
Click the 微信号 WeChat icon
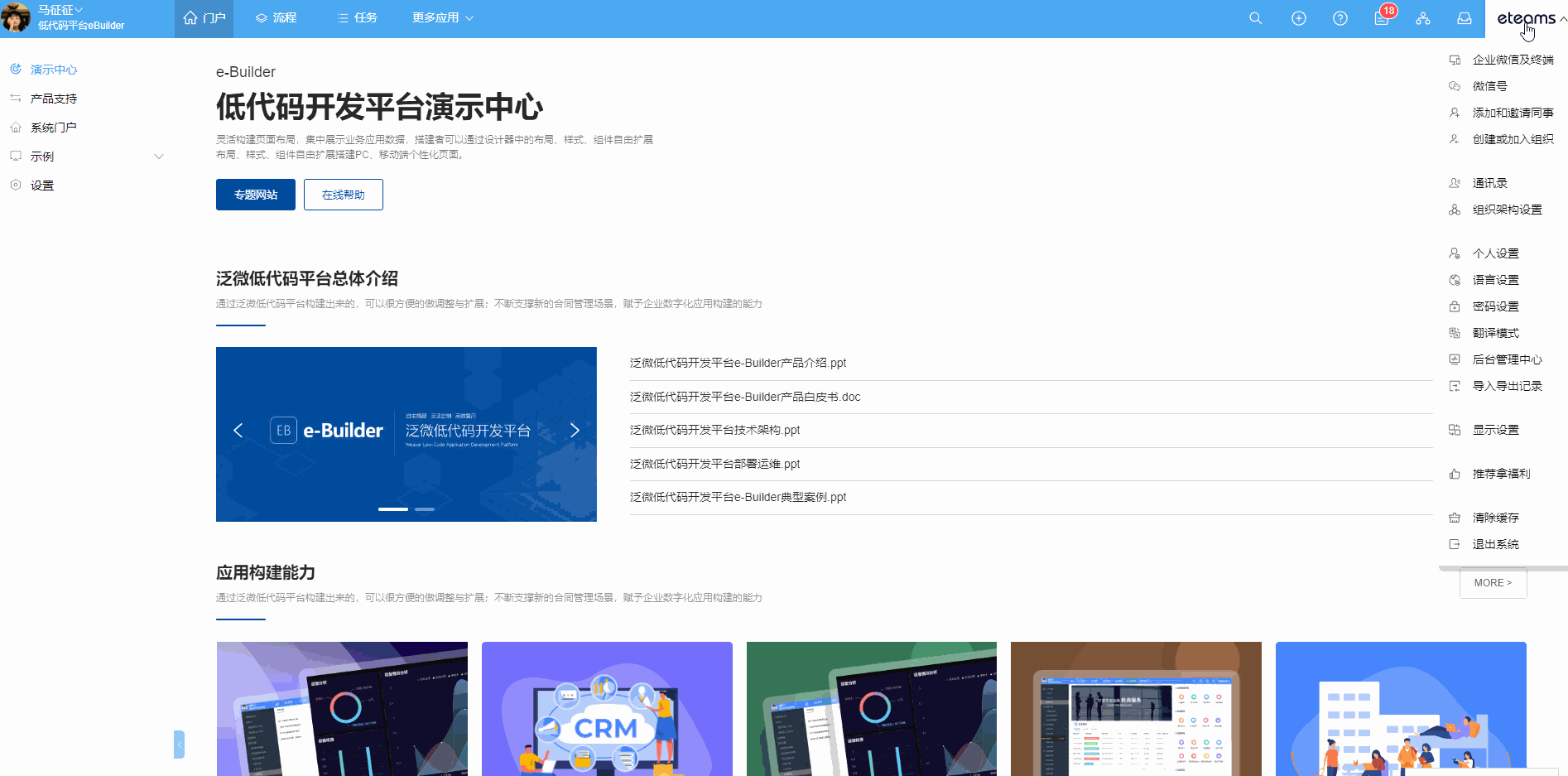(1455, 86)
